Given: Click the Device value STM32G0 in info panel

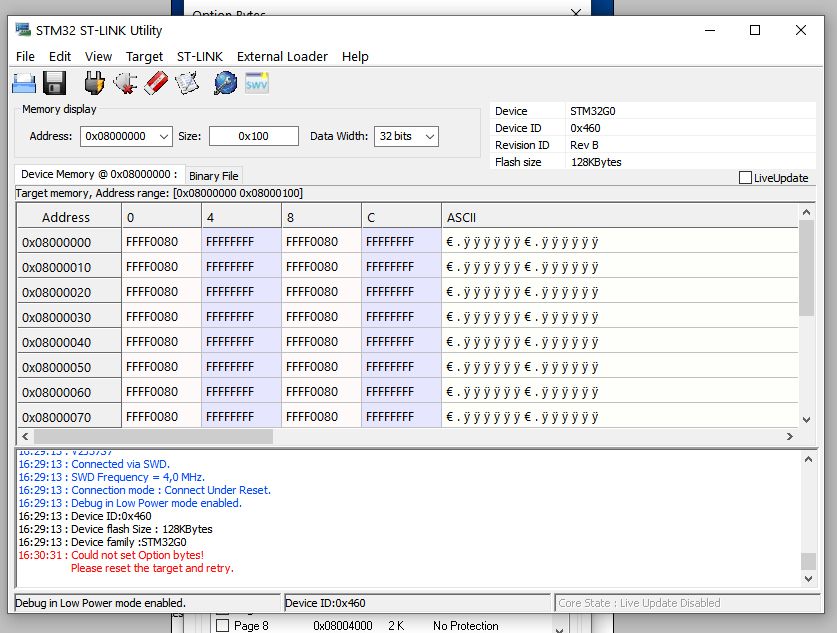Looking at the screenshot, I should tap(593, 111).
